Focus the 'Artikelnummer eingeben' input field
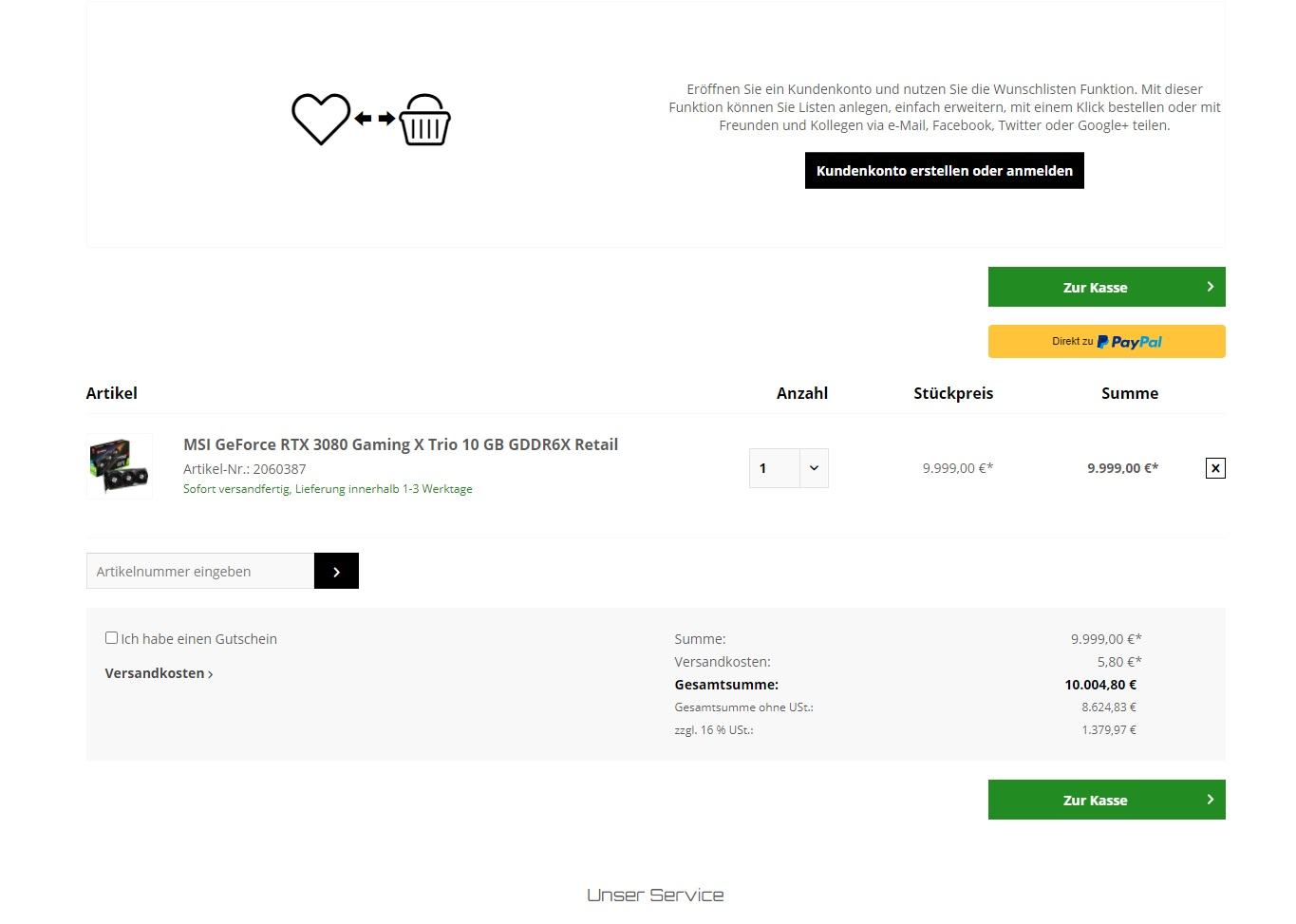1296x924 pixels. 200,571
